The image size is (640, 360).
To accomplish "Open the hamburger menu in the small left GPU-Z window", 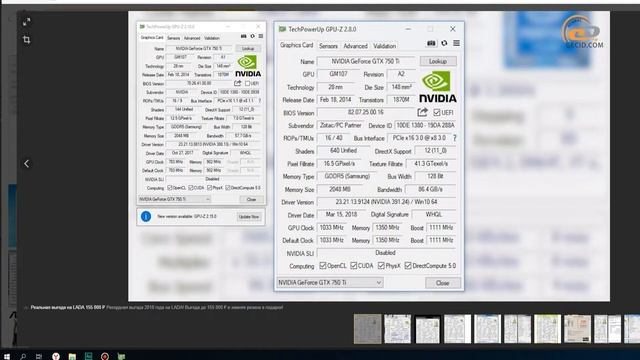I will pyautogui.click(x=261, y=36).
